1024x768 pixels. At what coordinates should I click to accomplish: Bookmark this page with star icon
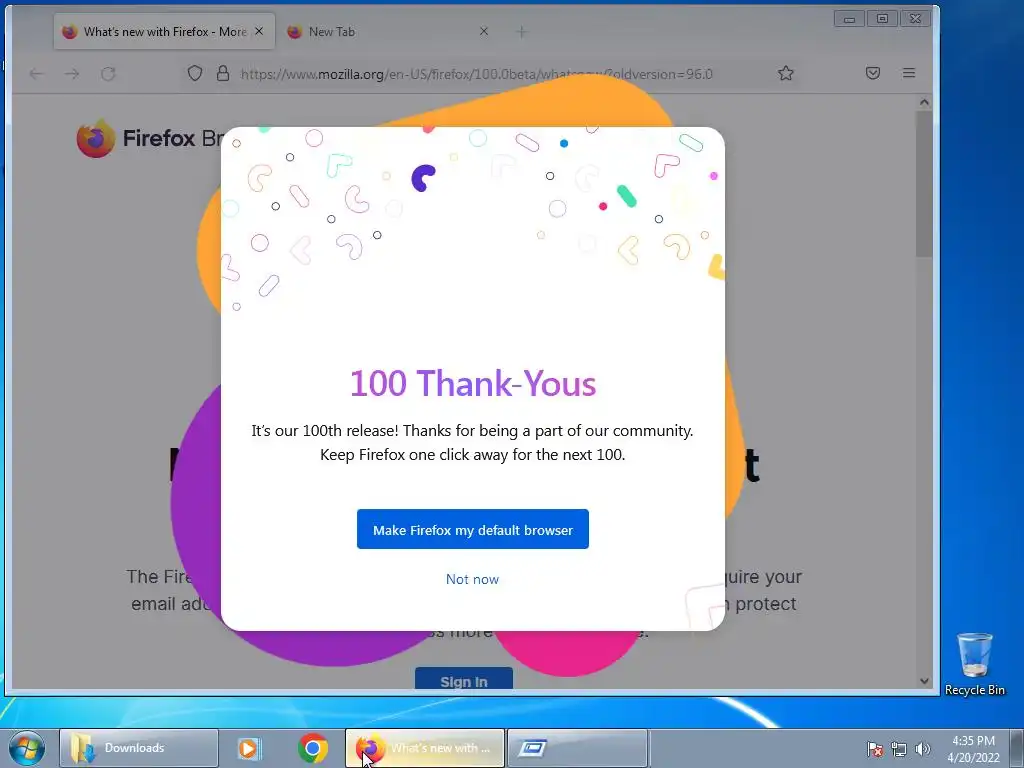786,73
